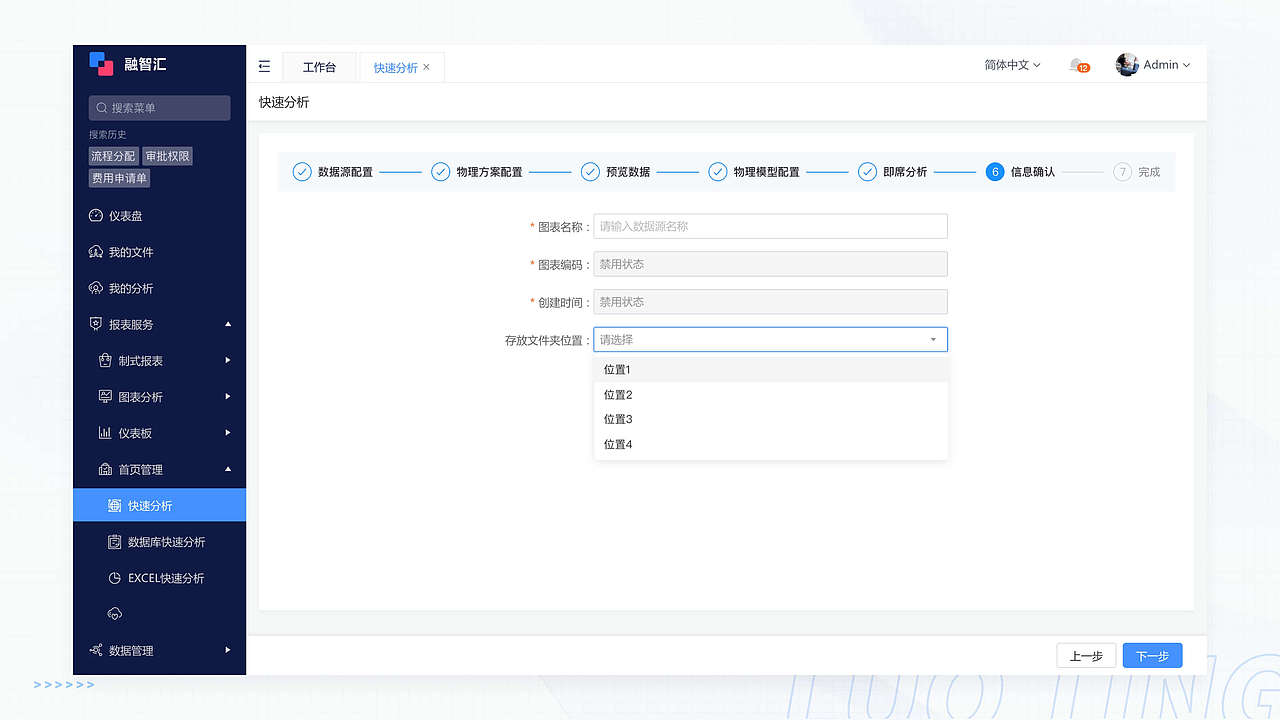The height and width of the screenshot is (720, 1280).
Task: Click the 仪表盘 dashboard icon
Action: point(96,216)
